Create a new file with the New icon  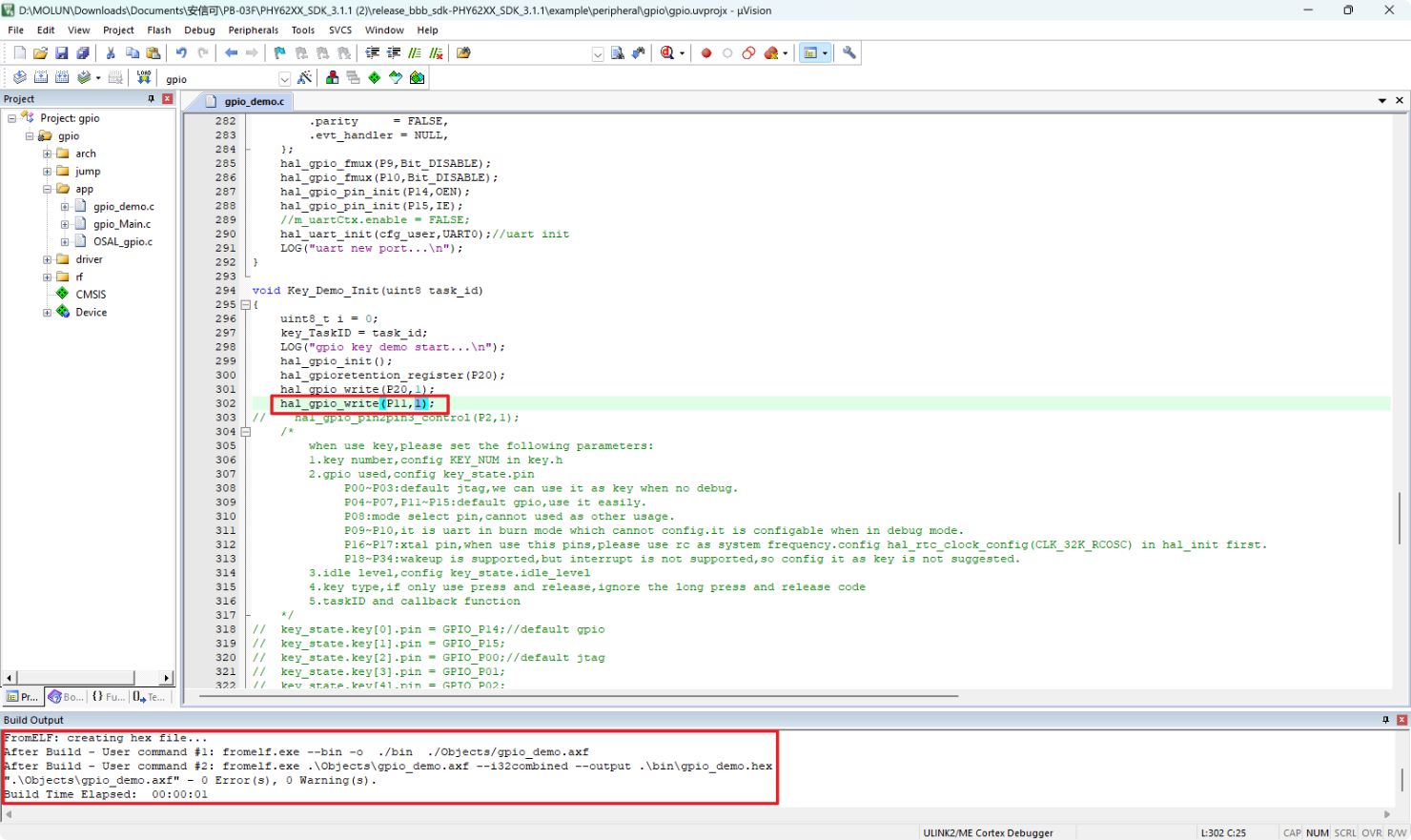19,53
